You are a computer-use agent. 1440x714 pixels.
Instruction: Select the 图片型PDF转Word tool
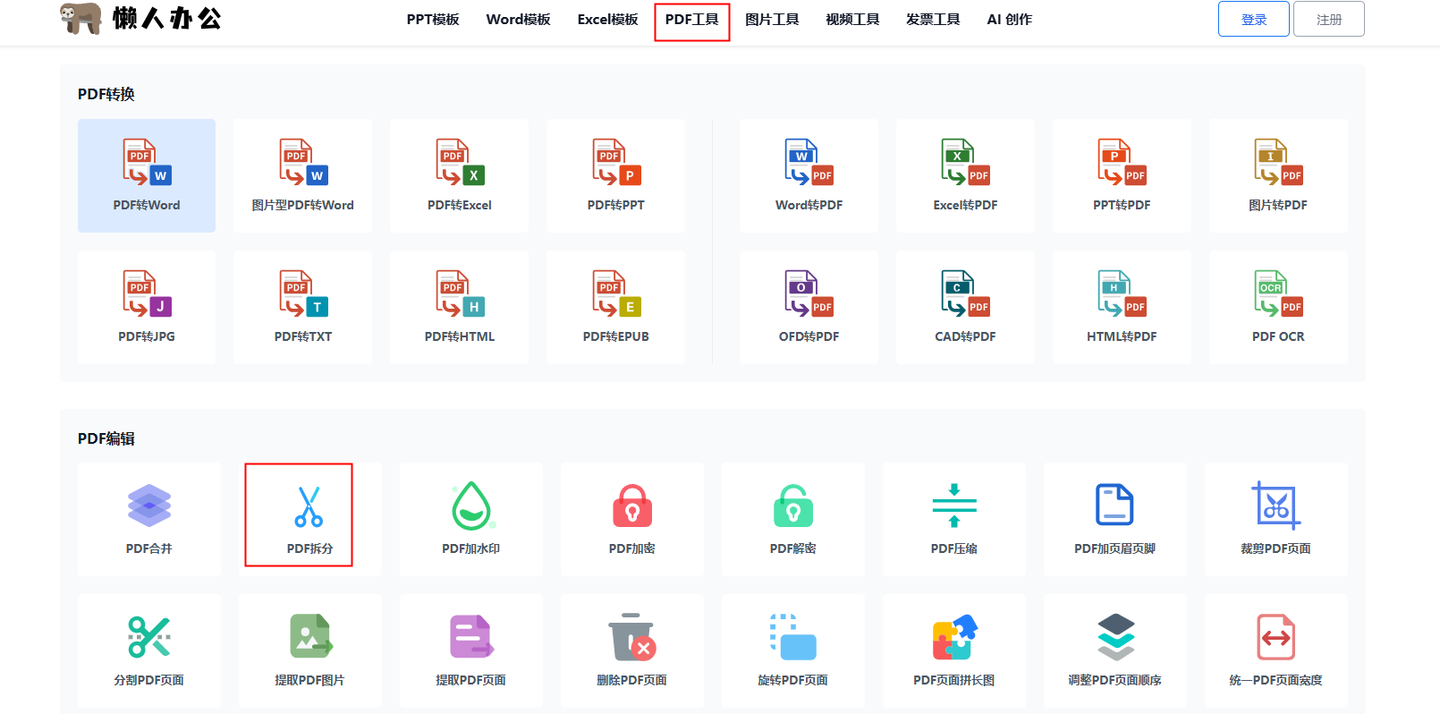click(303, 176)
